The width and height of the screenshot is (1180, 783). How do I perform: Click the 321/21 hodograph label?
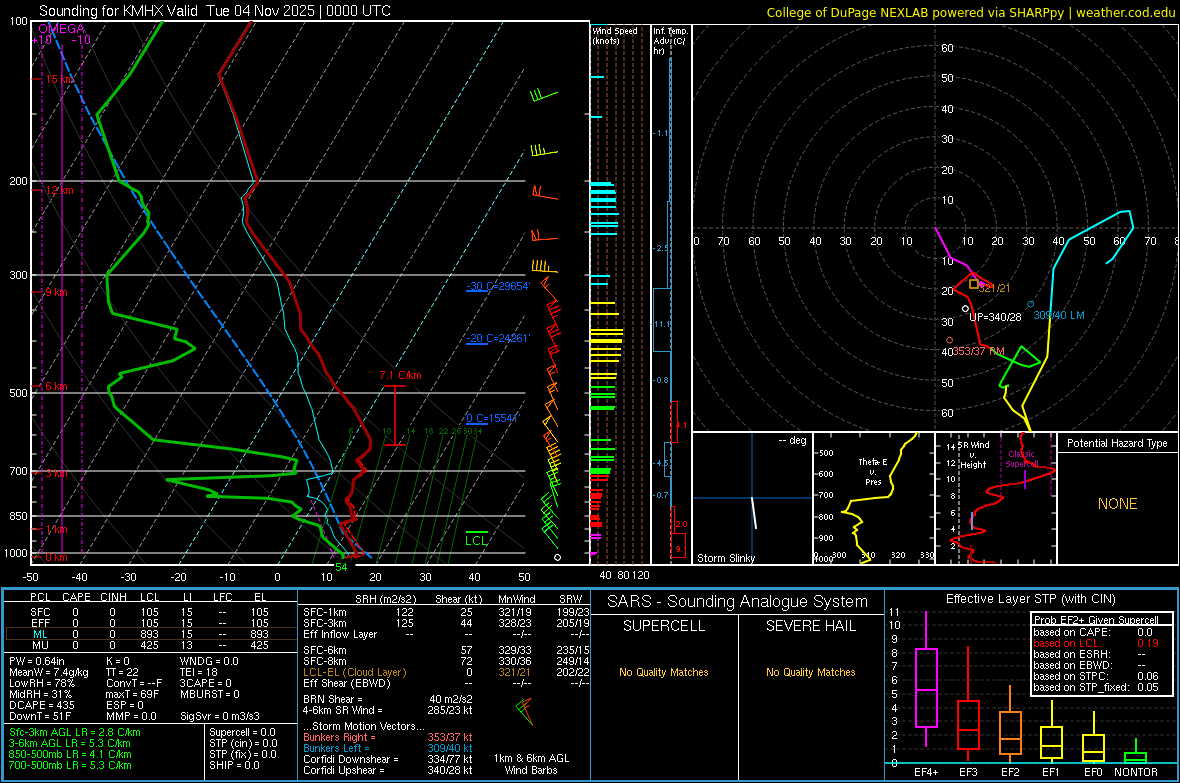tap(994, 288)
